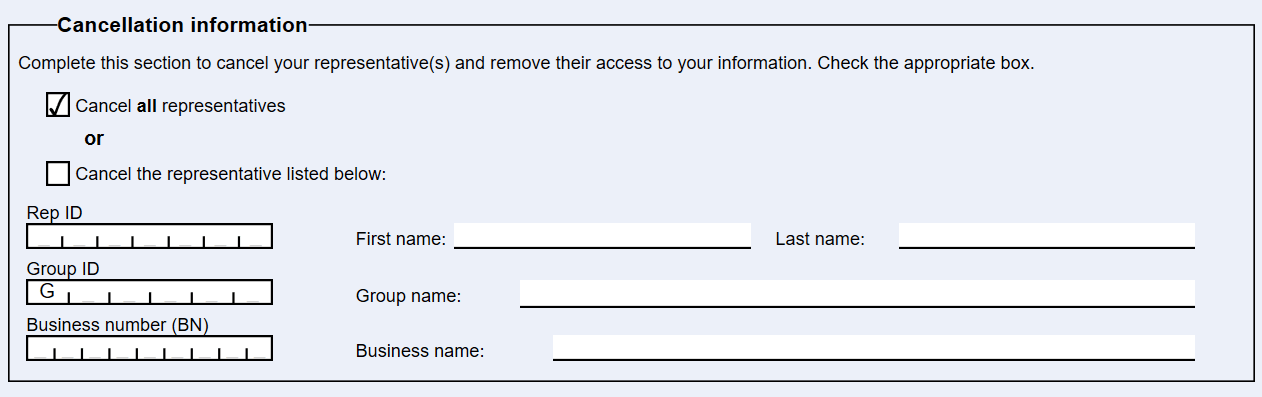The width and height of the screenshot is (1262, 397).
Task: Check the Cancel the representative listed below box
Action: click(x=58, y=173)
